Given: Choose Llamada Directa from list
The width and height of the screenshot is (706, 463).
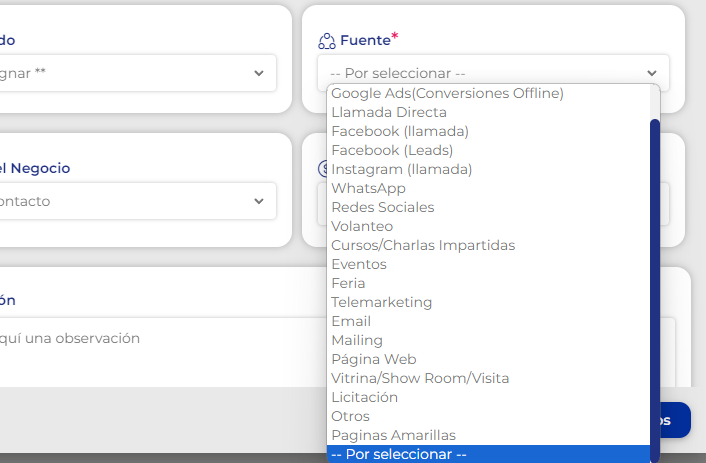Looking at the screenshot, I should tap(389, 112).
